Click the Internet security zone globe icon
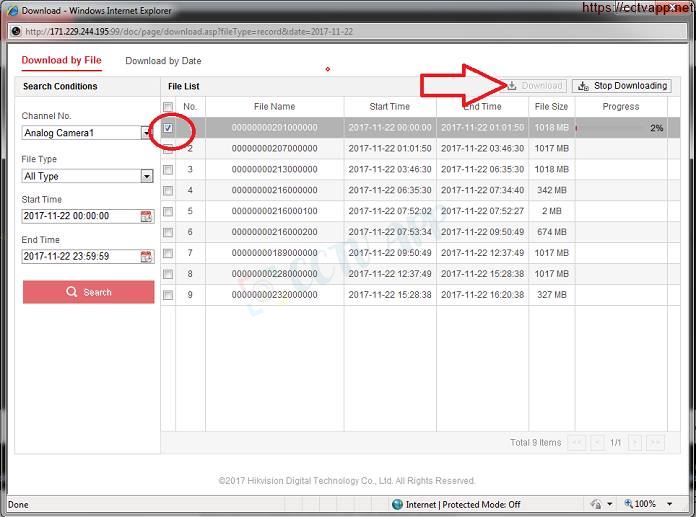The image size is (696, 517). [397, 505]
